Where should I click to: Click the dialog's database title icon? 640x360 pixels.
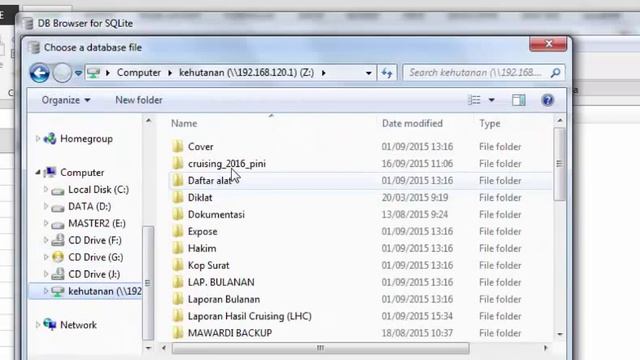click(35, 47)
